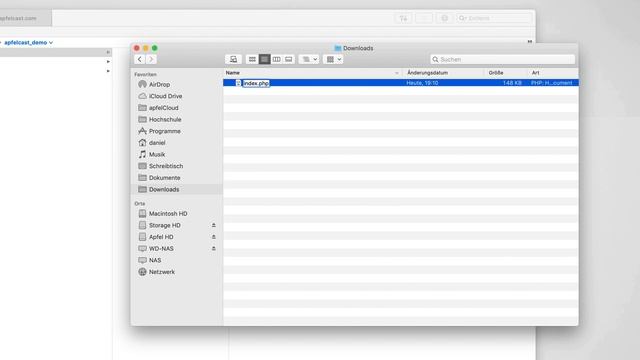Expand the first row arrow in background window
Image resolution: width=640 pixels, height=360 pixels.
(108, 52)
